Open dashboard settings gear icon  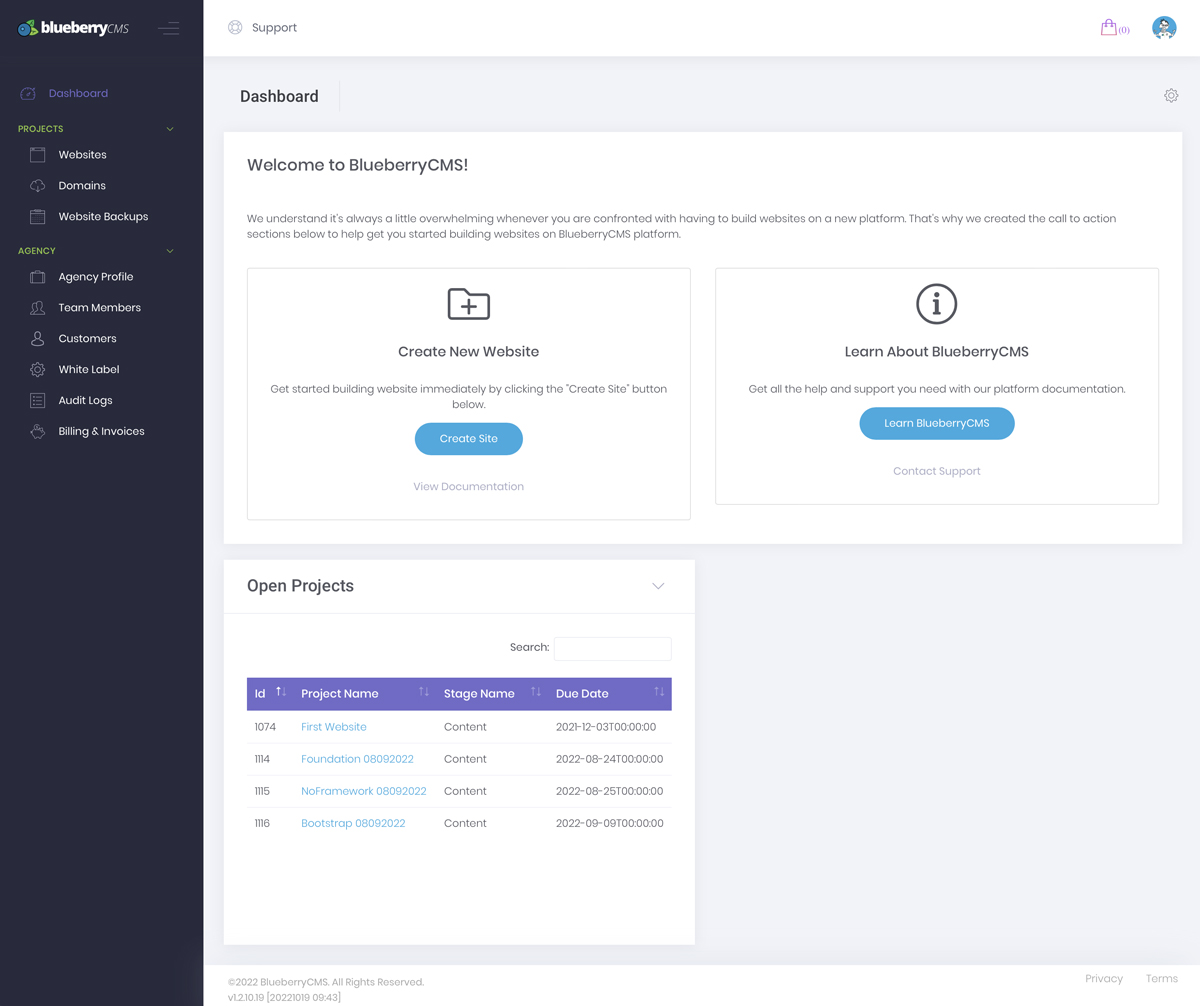[1171, 96]
